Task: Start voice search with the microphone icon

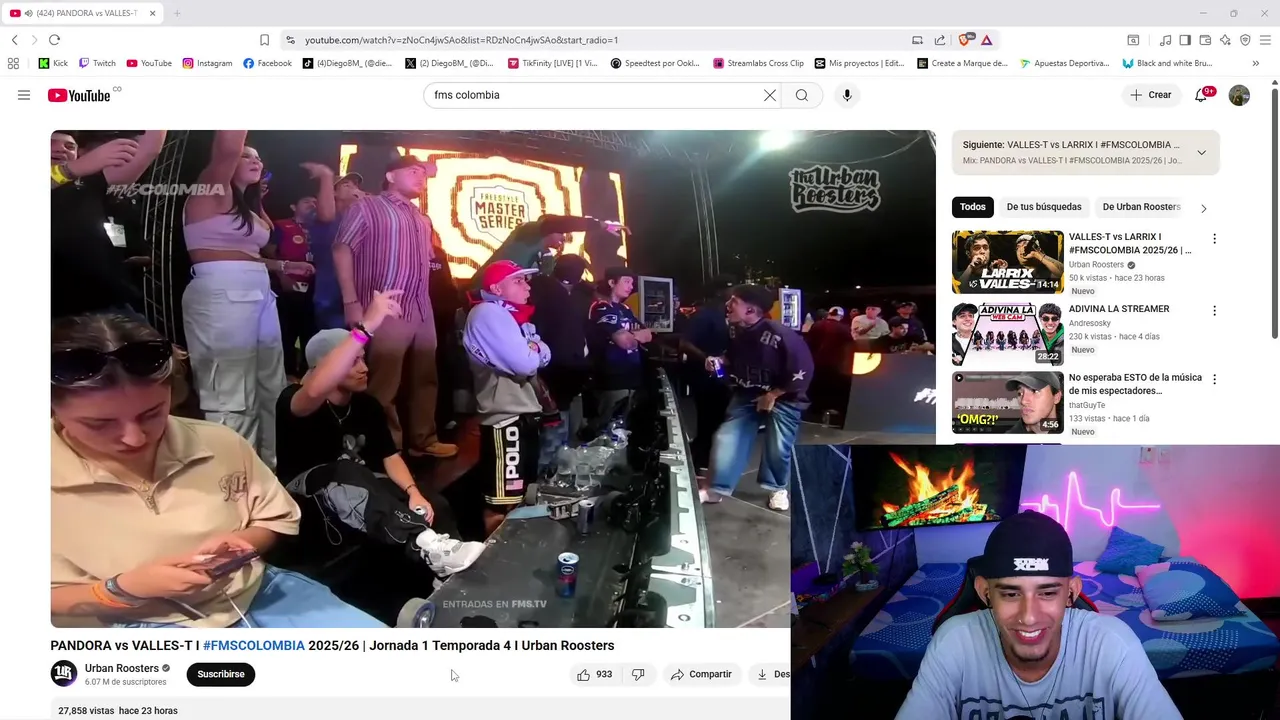Action: [x=847, y=95]
